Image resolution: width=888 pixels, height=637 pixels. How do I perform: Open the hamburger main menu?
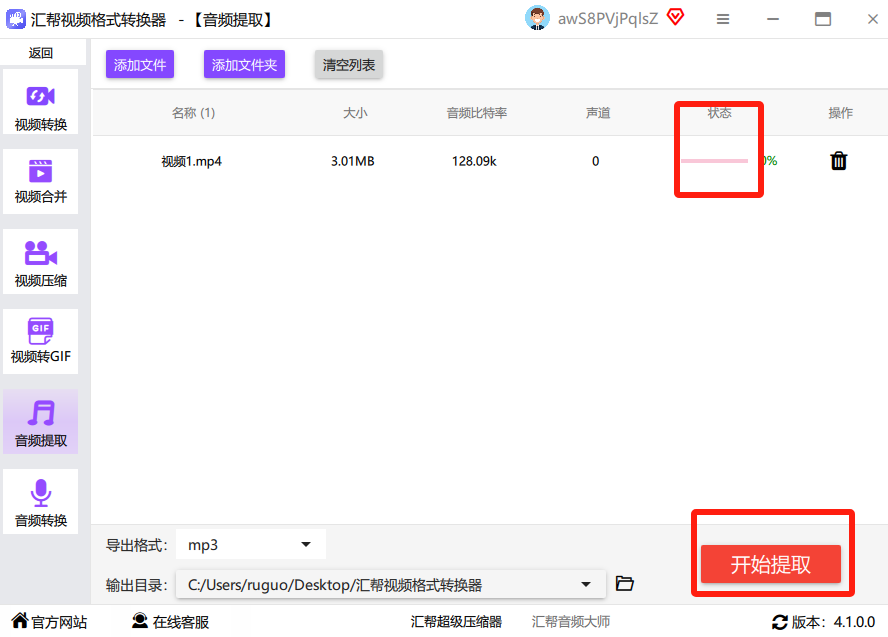tap(723, 19)
